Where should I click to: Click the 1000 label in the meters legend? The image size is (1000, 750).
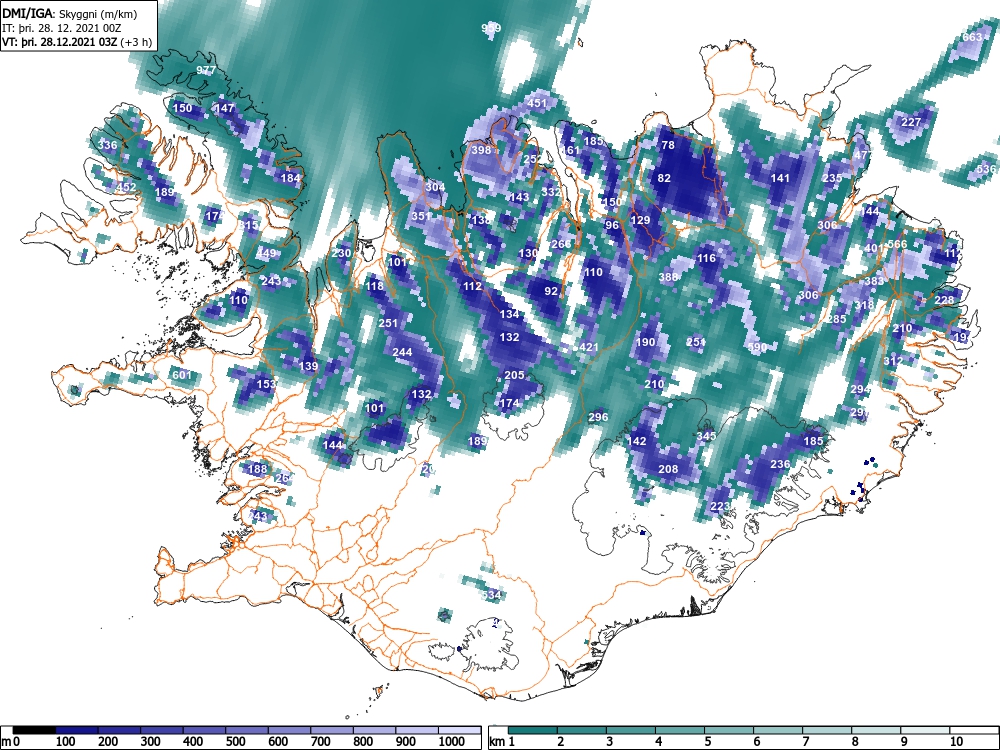tap(452, 742)
